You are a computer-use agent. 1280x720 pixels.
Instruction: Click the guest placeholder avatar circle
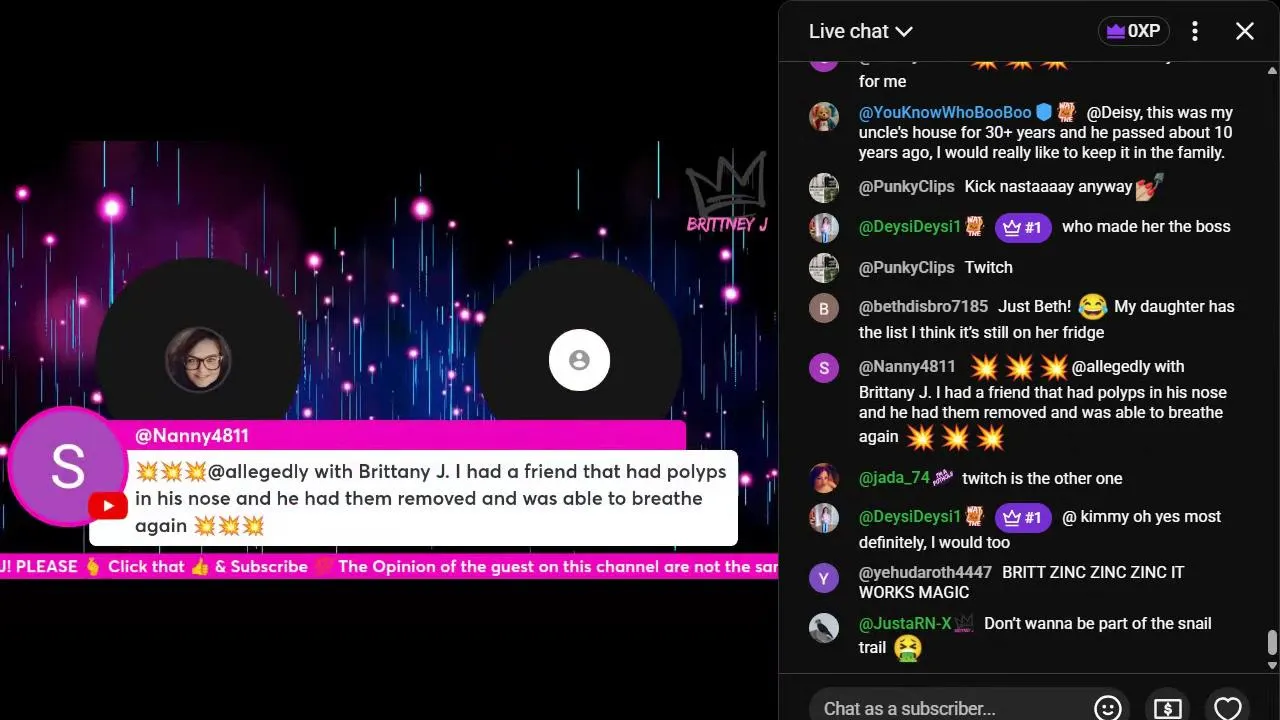coord(579,360)
